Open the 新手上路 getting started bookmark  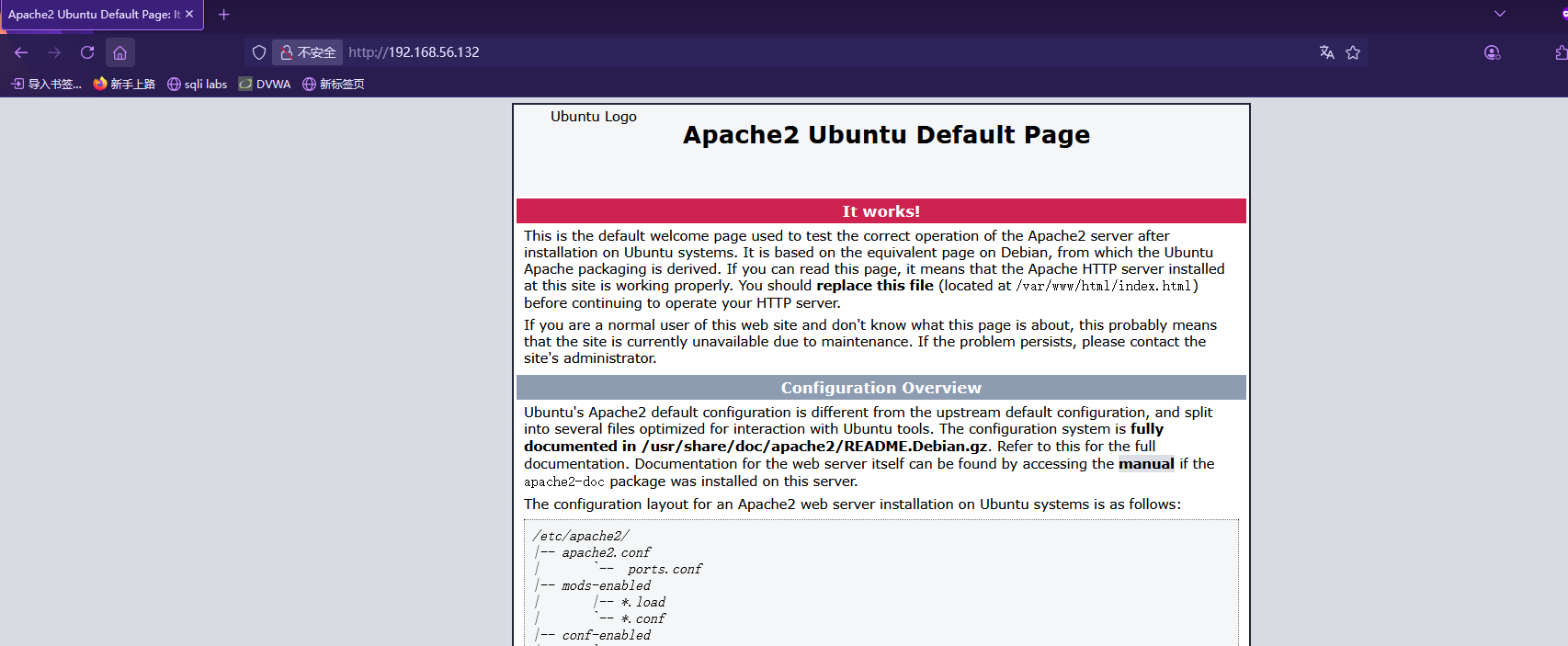[x=124, y=84]
